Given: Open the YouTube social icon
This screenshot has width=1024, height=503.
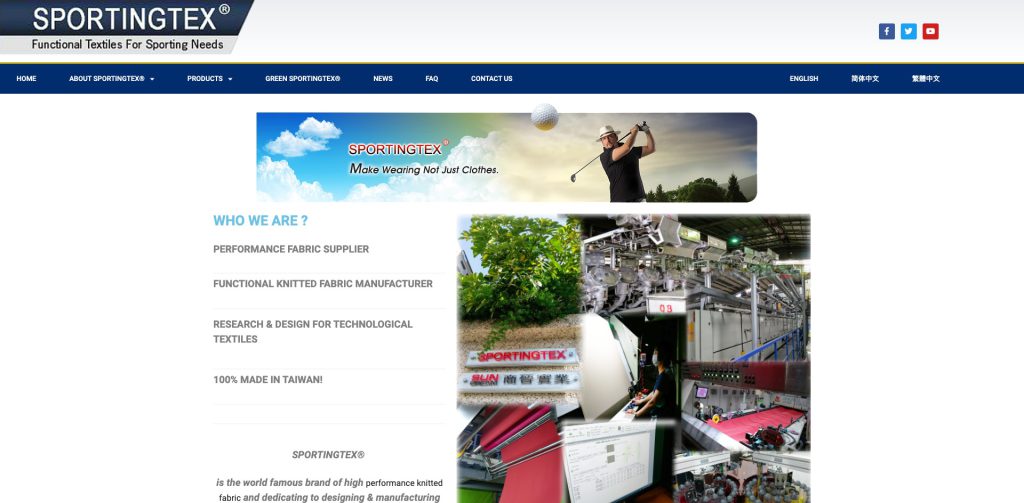Looking at the screenshot, I should [x=931, y=31].
